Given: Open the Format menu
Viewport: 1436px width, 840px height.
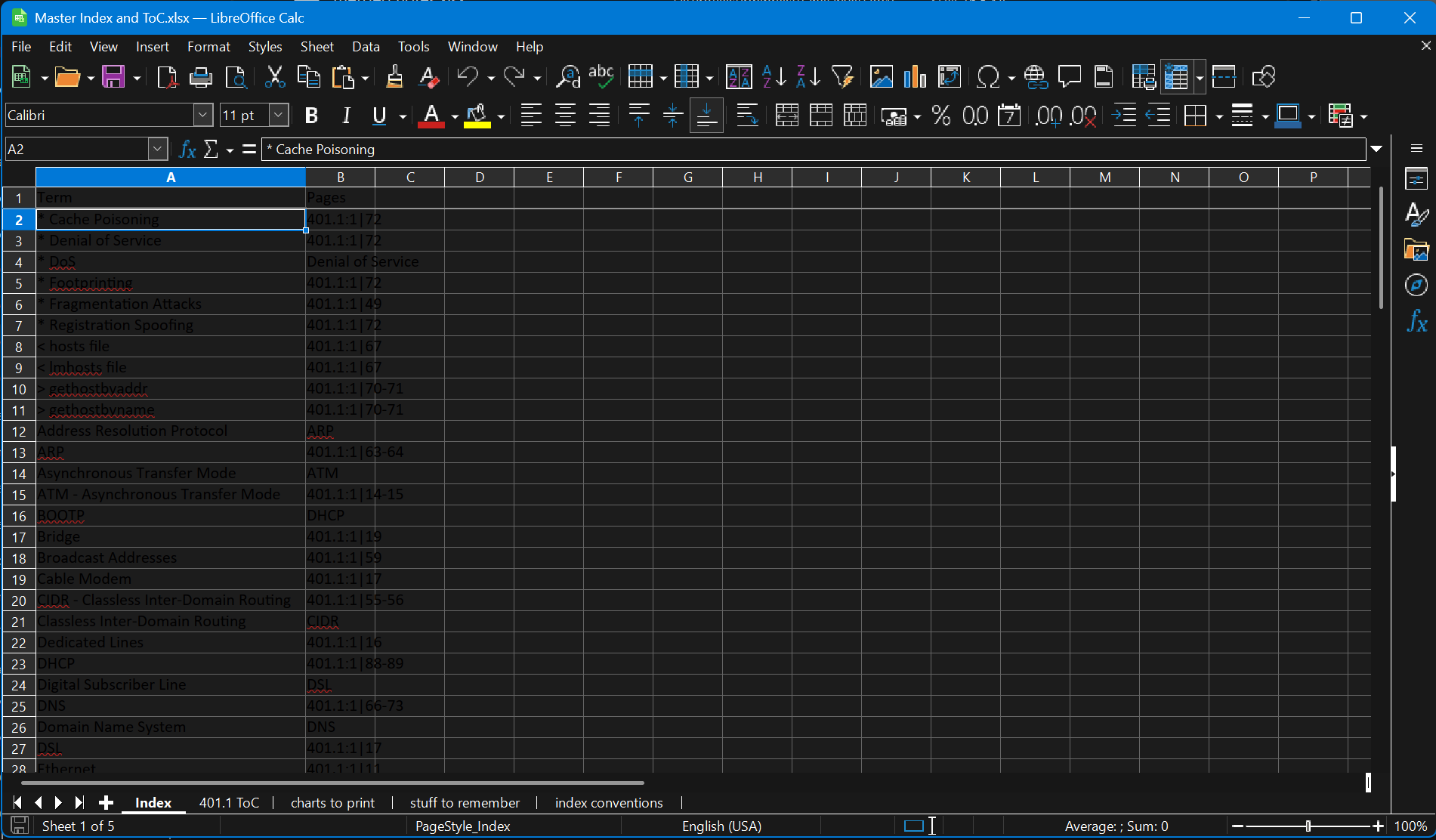Looking at the screenshot, I should 208,47.
